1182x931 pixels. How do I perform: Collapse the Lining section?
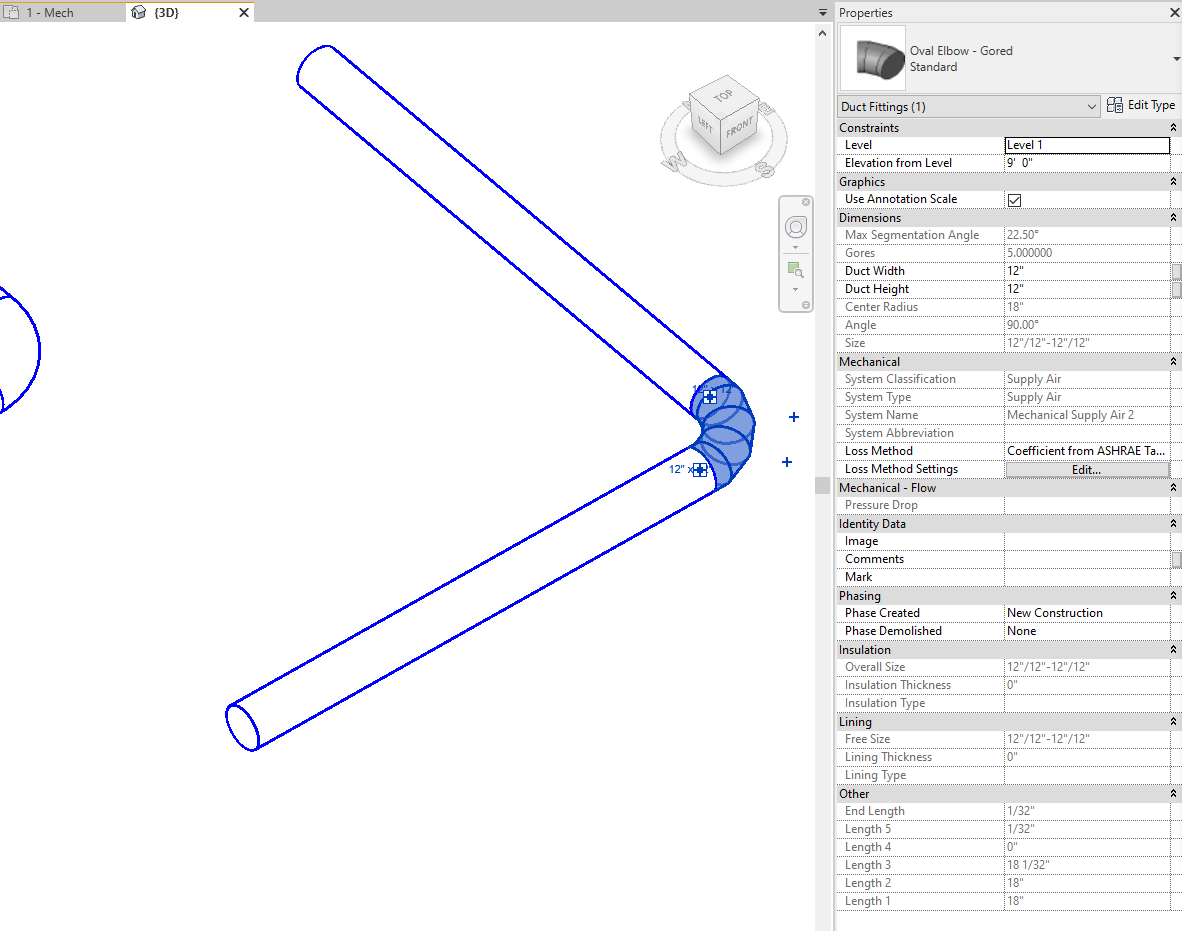tap(1173, 721)
